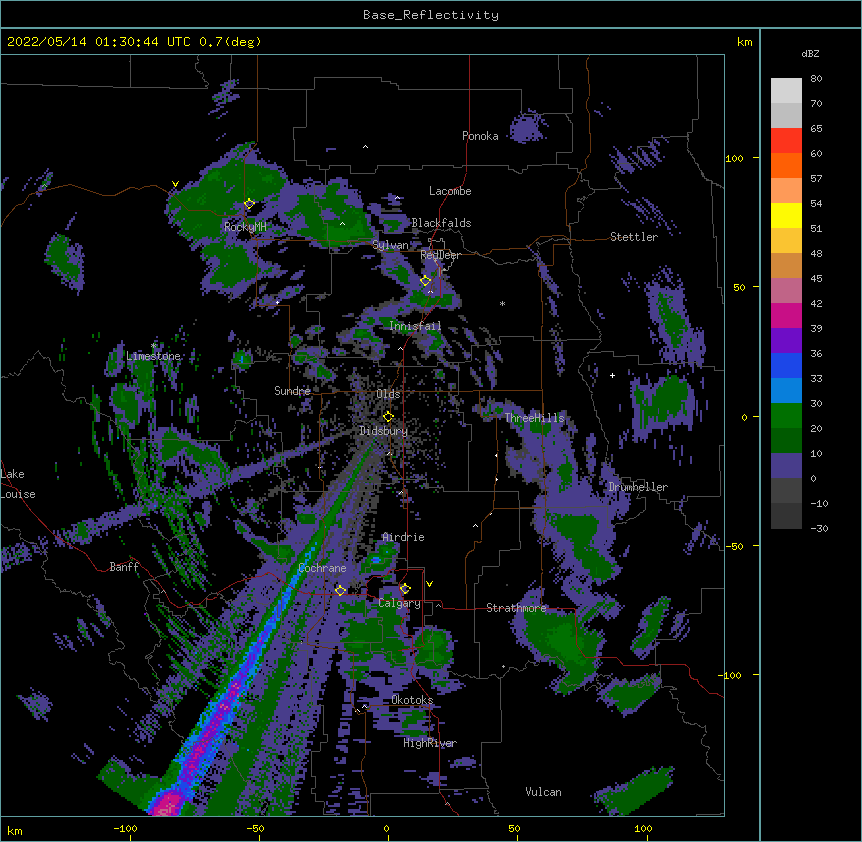Screen dimensions: 862x842
Task: Click the yellow diamond marker between Olds and Didsbury
Action: click(x=388, y=416)
